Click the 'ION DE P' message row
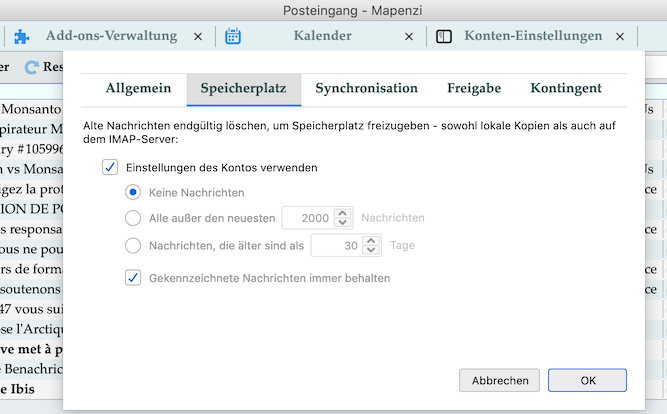Screen dimensions: 667x414 click(x=31, y=209)
